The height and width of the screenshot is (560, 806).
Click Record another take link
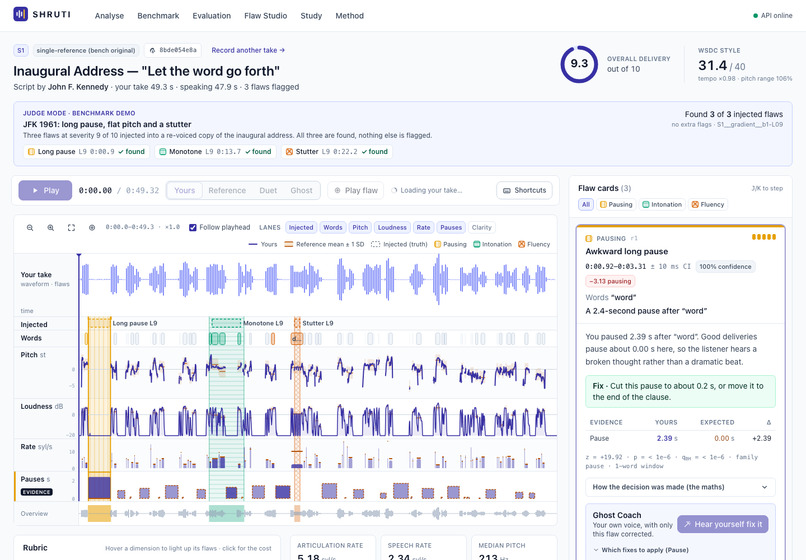pyautogui.click(x=248, y=50)
